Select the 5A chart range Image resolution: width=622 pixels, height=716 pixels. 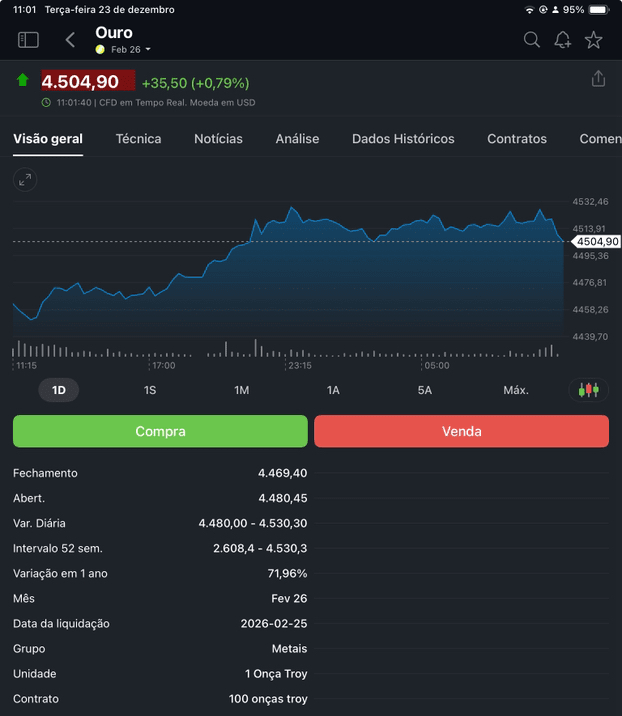pyautogui.click(x=425, y=390)
